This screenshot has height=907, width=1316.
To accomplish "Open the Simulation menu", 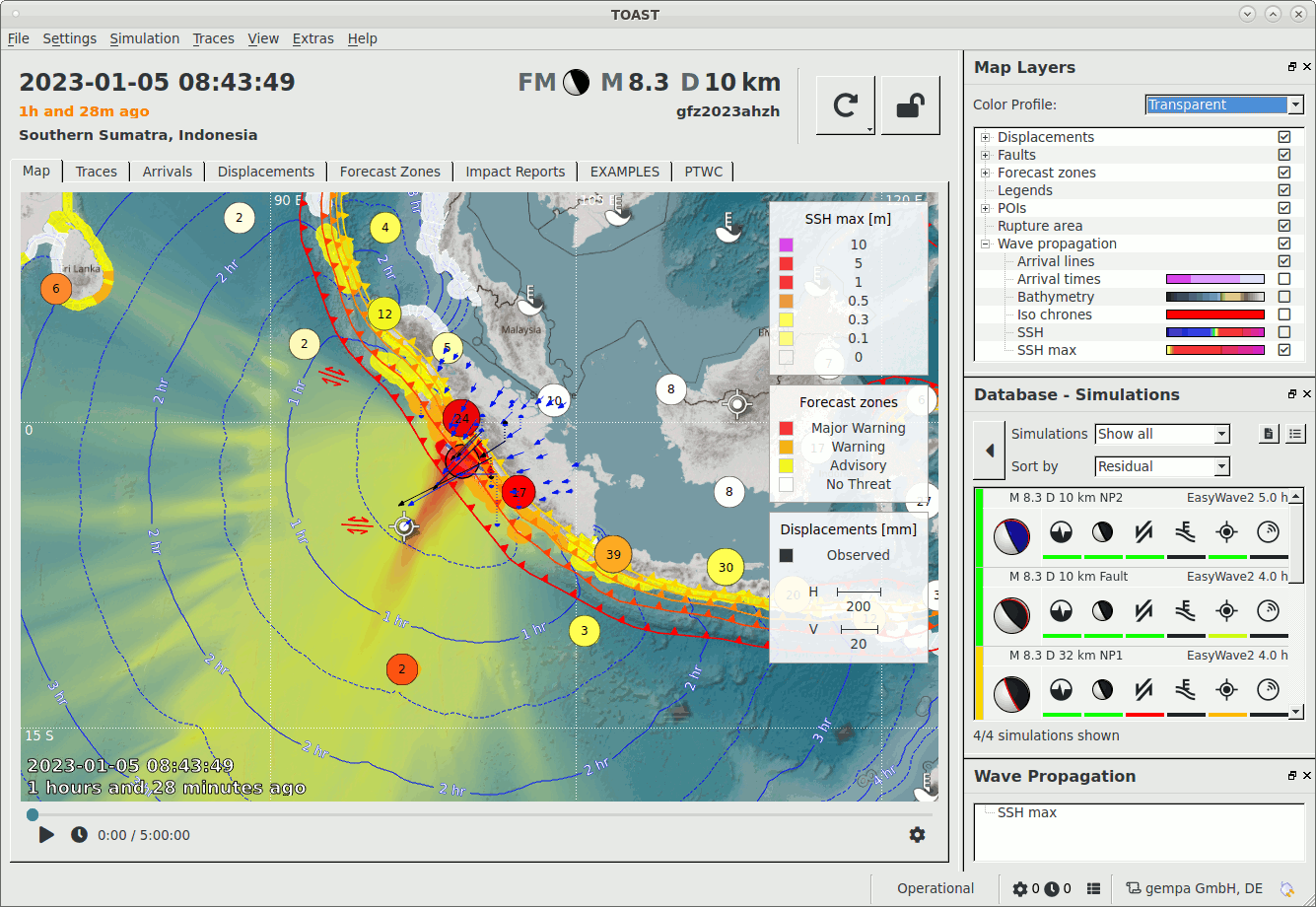I will point(144,38).
